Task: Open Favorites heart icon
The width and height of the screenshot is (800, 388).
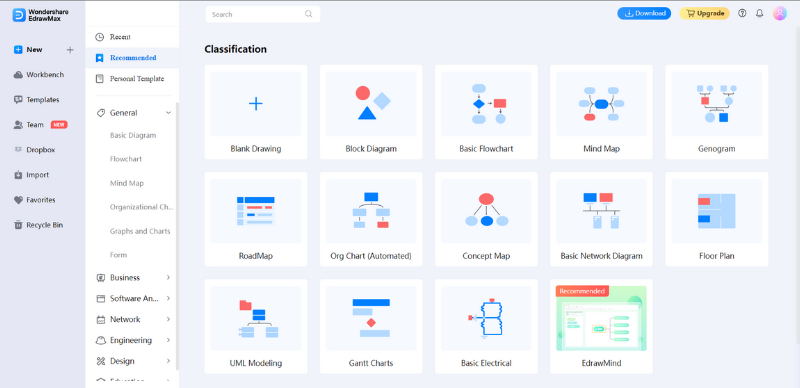Action: tap(18, 200)
